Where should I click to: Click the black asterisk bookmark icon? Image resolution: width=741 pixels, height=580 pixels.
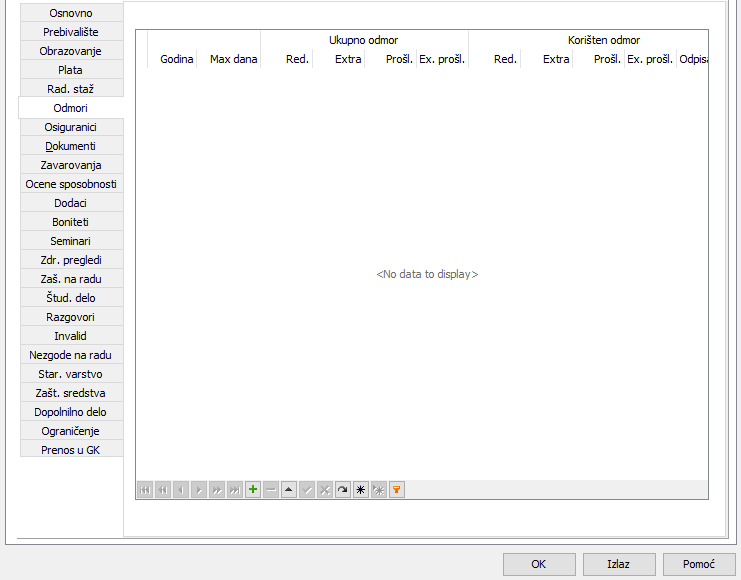click(361, 490)
